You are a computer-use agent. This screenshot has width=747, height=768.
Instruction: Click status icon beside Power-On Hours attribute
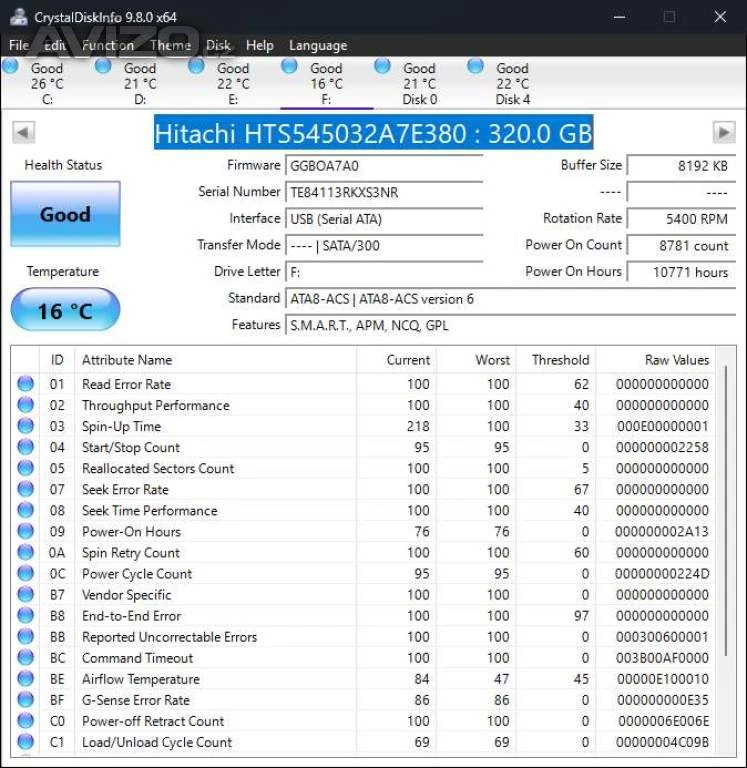pos(26,532)
